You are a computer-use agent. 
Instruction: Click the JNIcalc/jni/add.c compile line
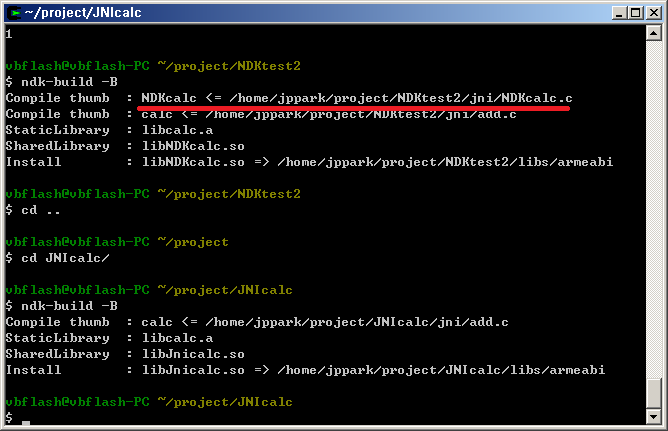257,322
